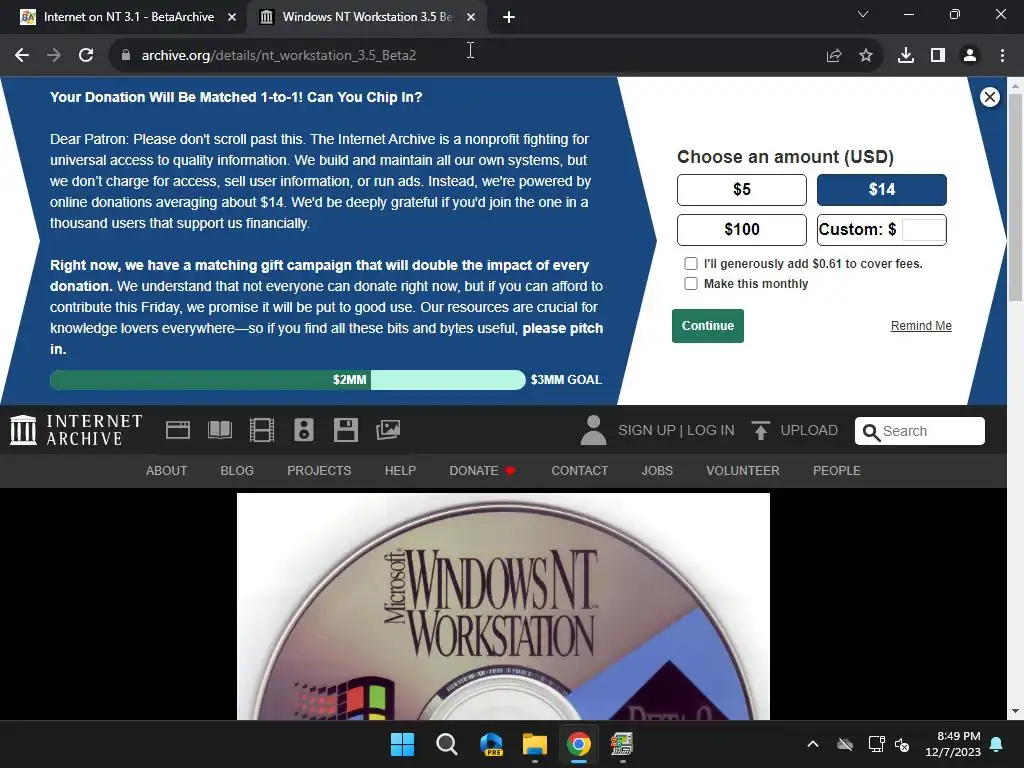Close the Internet on NT 3.1 tab
1024x768 pixels.
point(232,18)
